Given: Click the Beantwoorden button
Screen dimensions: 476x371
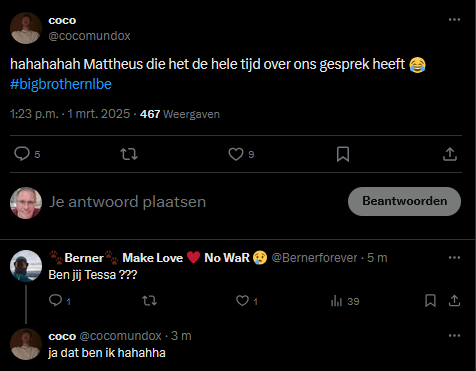Looking at the screenshot, I should pos(404,201).
